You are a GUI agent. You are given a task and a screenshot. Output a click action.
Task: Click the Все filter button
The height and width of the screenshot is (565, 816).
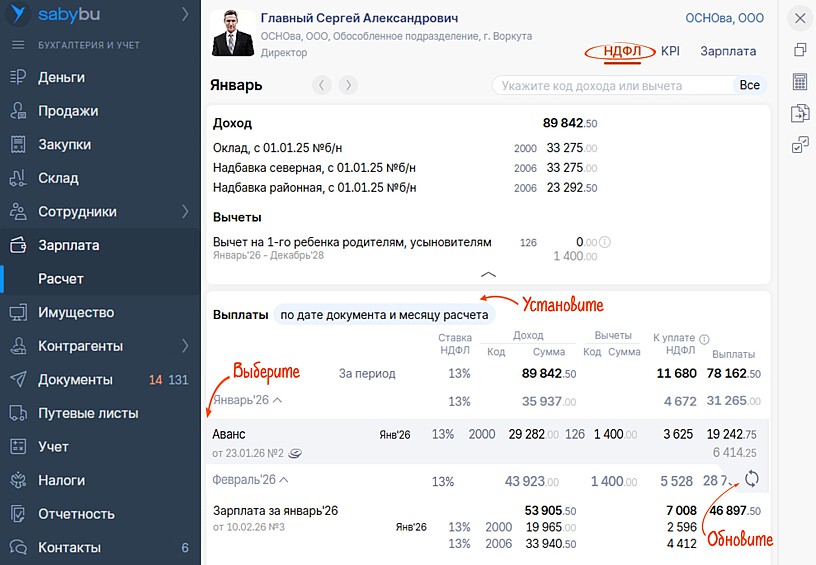[749, 86]
